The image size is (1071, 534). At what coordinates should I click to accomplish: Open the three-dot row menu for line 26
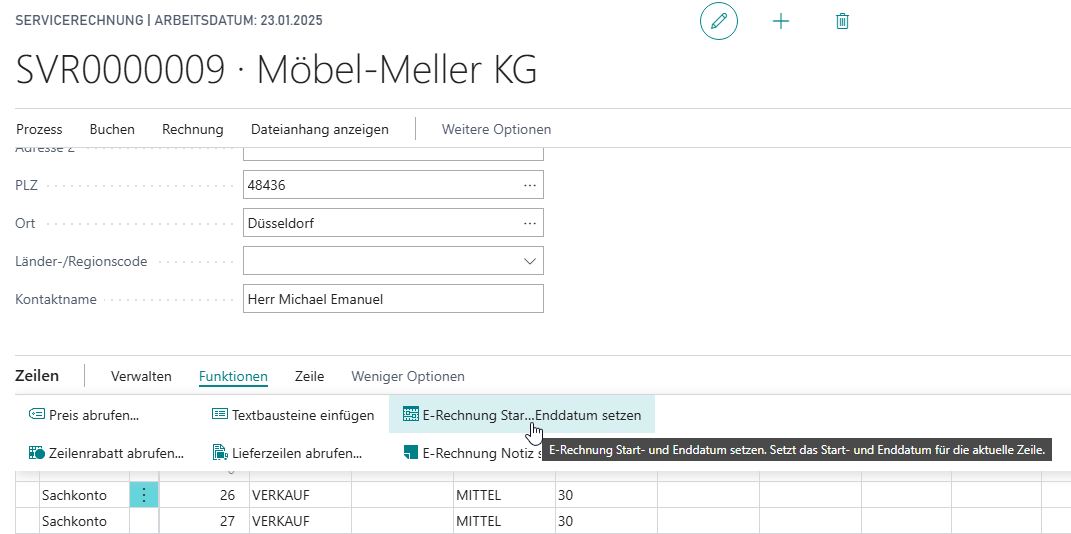click(144, 495)
